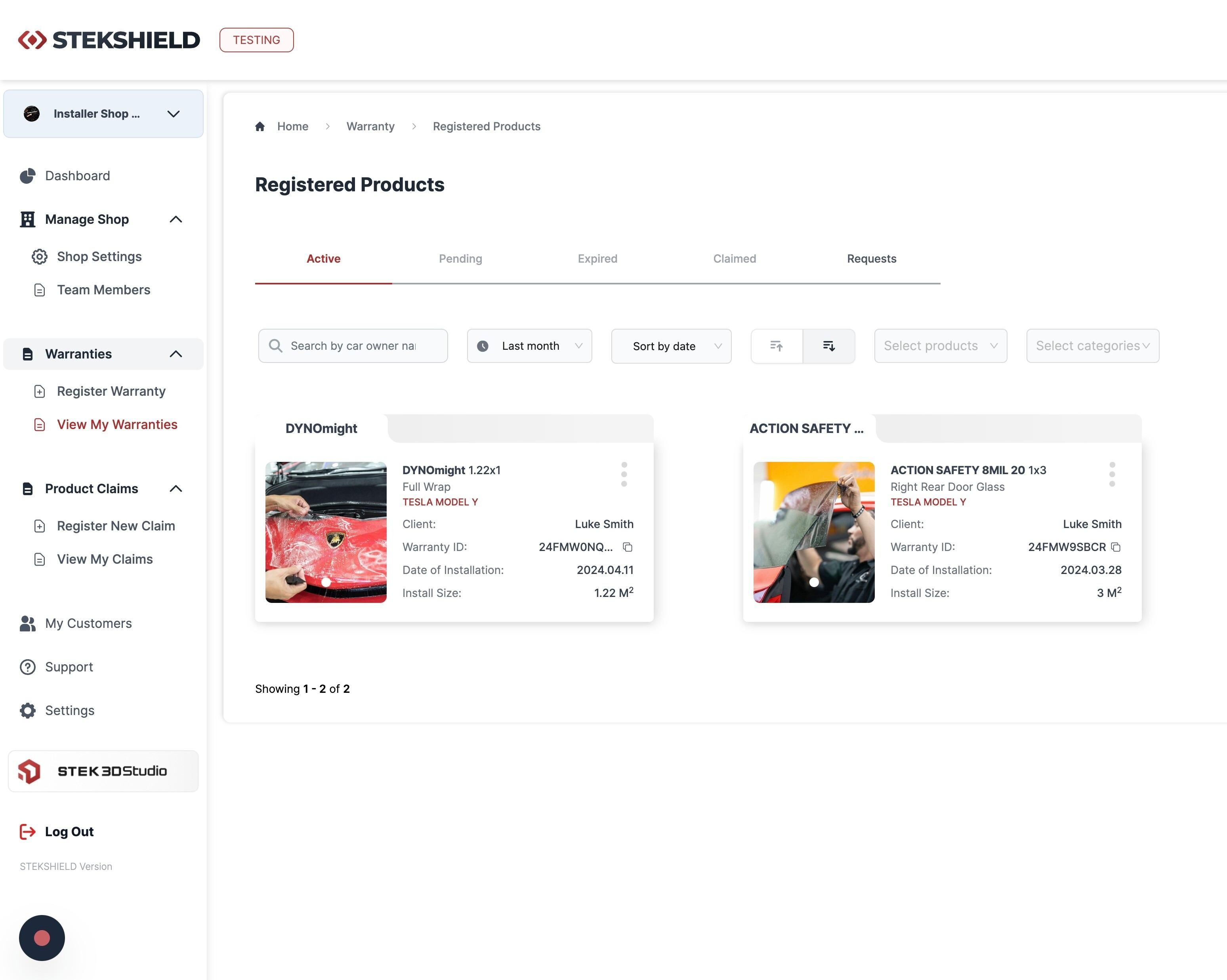Switch to the Requests tab
The image size is (1227, 980).
point(872,259)
